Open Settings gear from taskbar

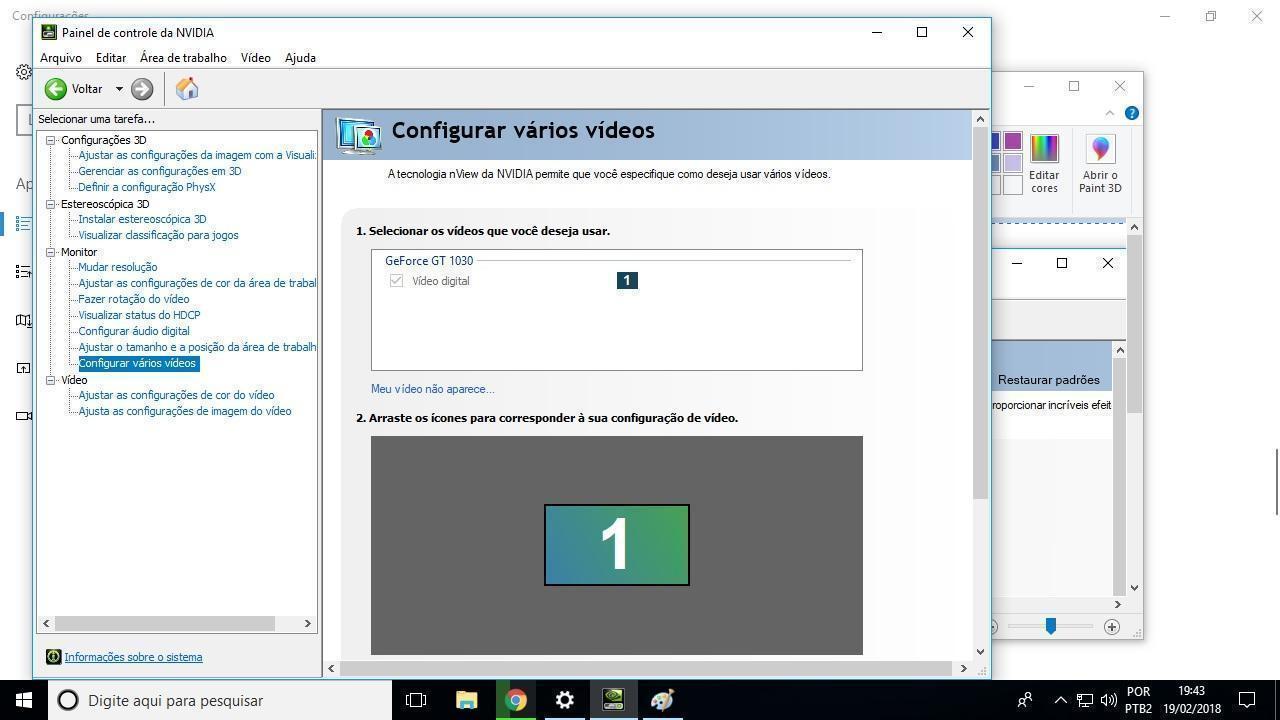pos(564,700)
